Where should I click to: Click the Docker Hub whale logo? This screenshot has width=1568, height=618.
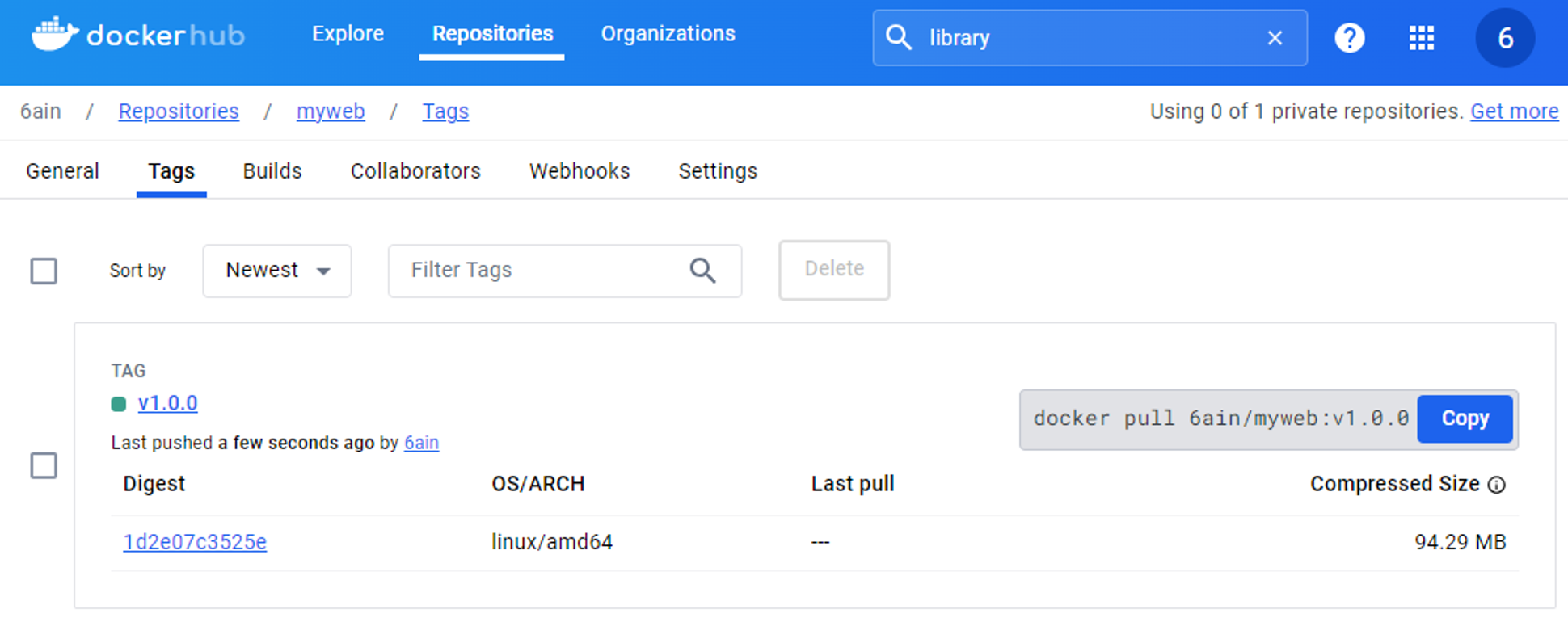pyautogui.click(x=55, y=34)
